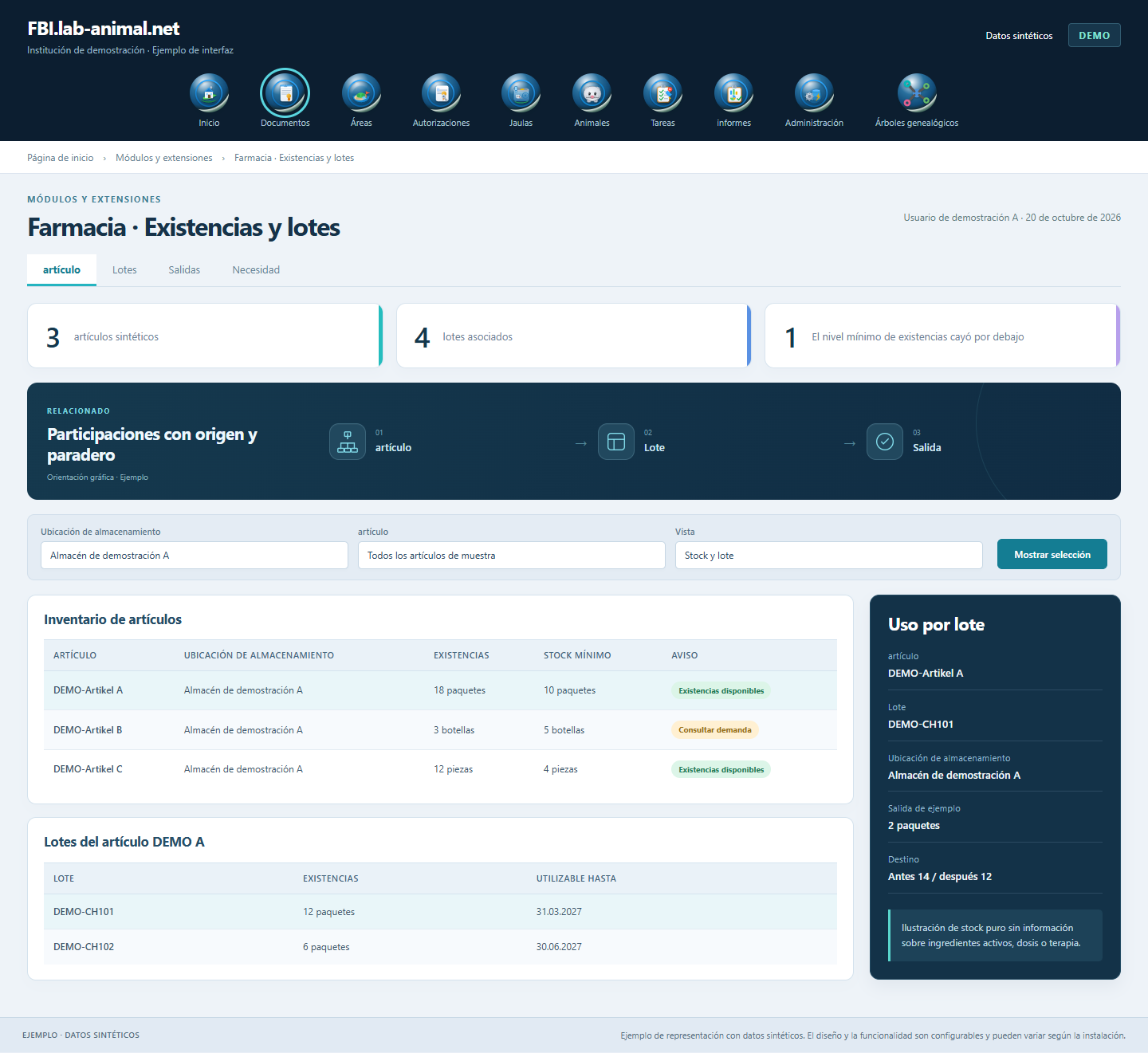The width and height of the screenshot is (1148, 1053).
Task: Open the Jaulas cages icon
Action: 521,93
